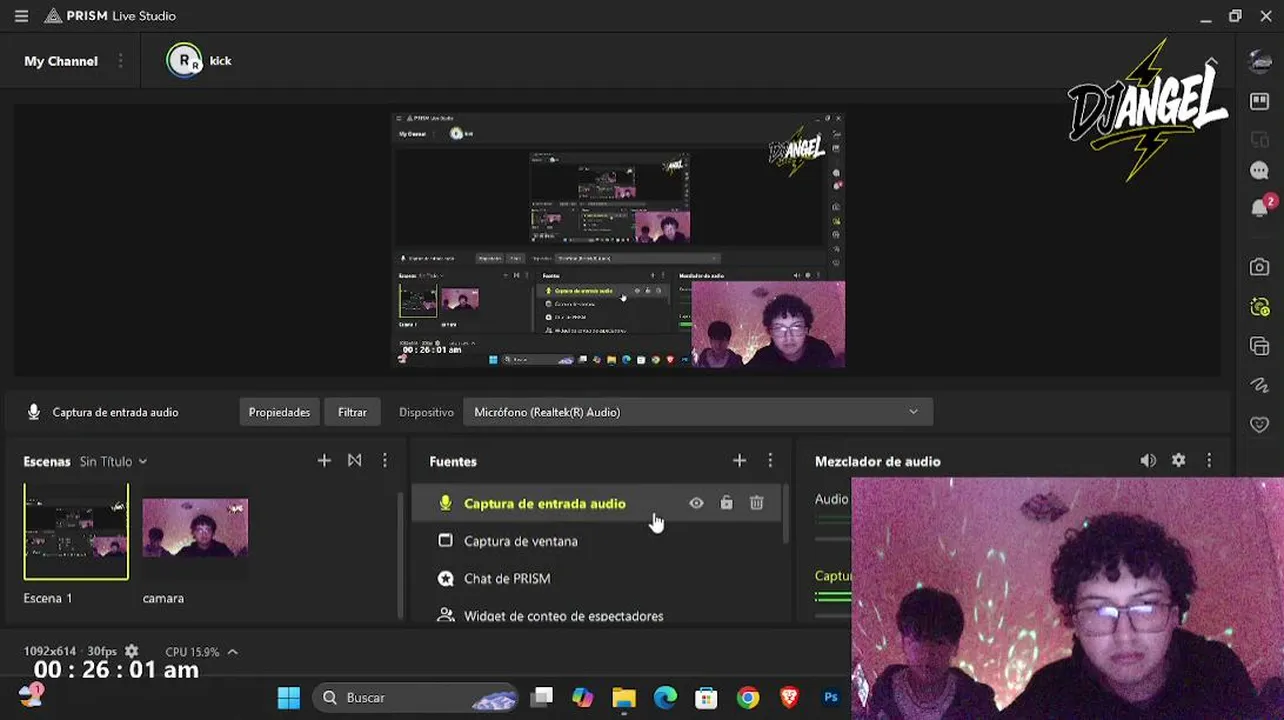The image size is (1284, 720).
Task: Toggle lock on Captura de entrada audio
Action: tap(727, 503)
